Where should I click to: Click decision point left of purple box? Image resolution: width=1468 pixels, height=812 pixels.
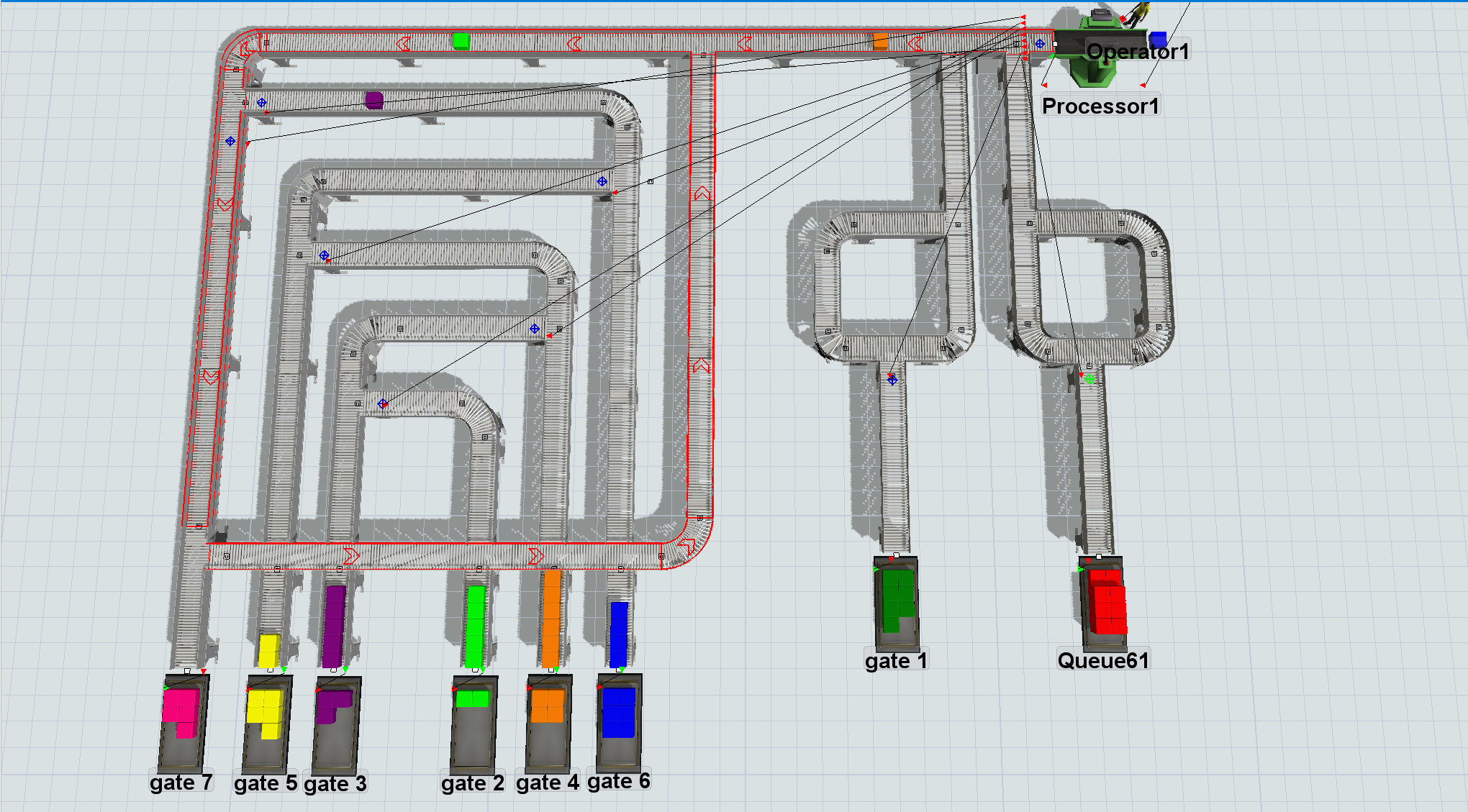click(262, 103)
